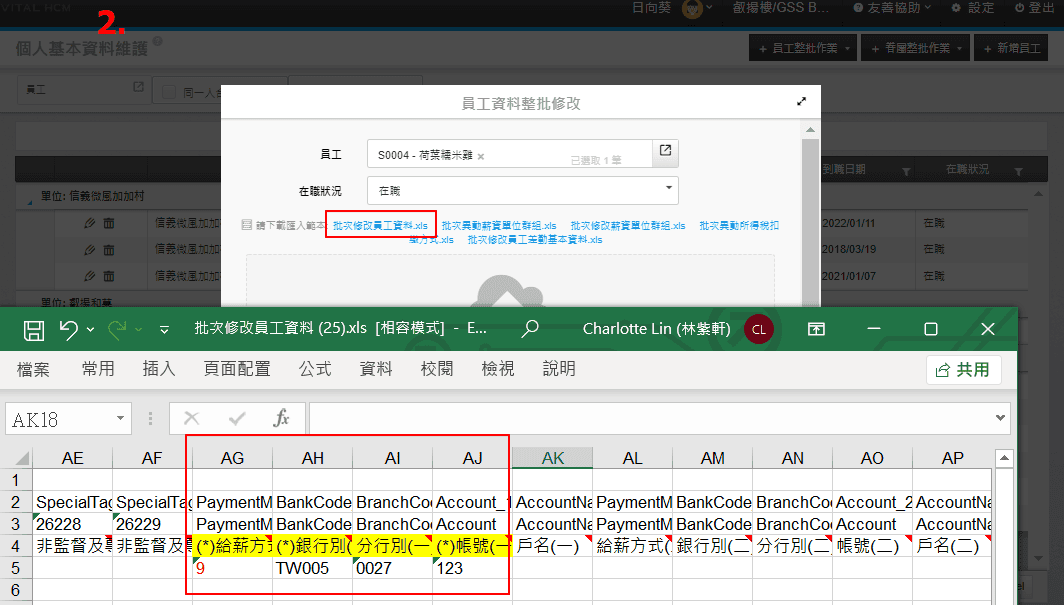Switch to the 插入 ribbon tab
Screen dimensions: 1064x605
[159, 369]
